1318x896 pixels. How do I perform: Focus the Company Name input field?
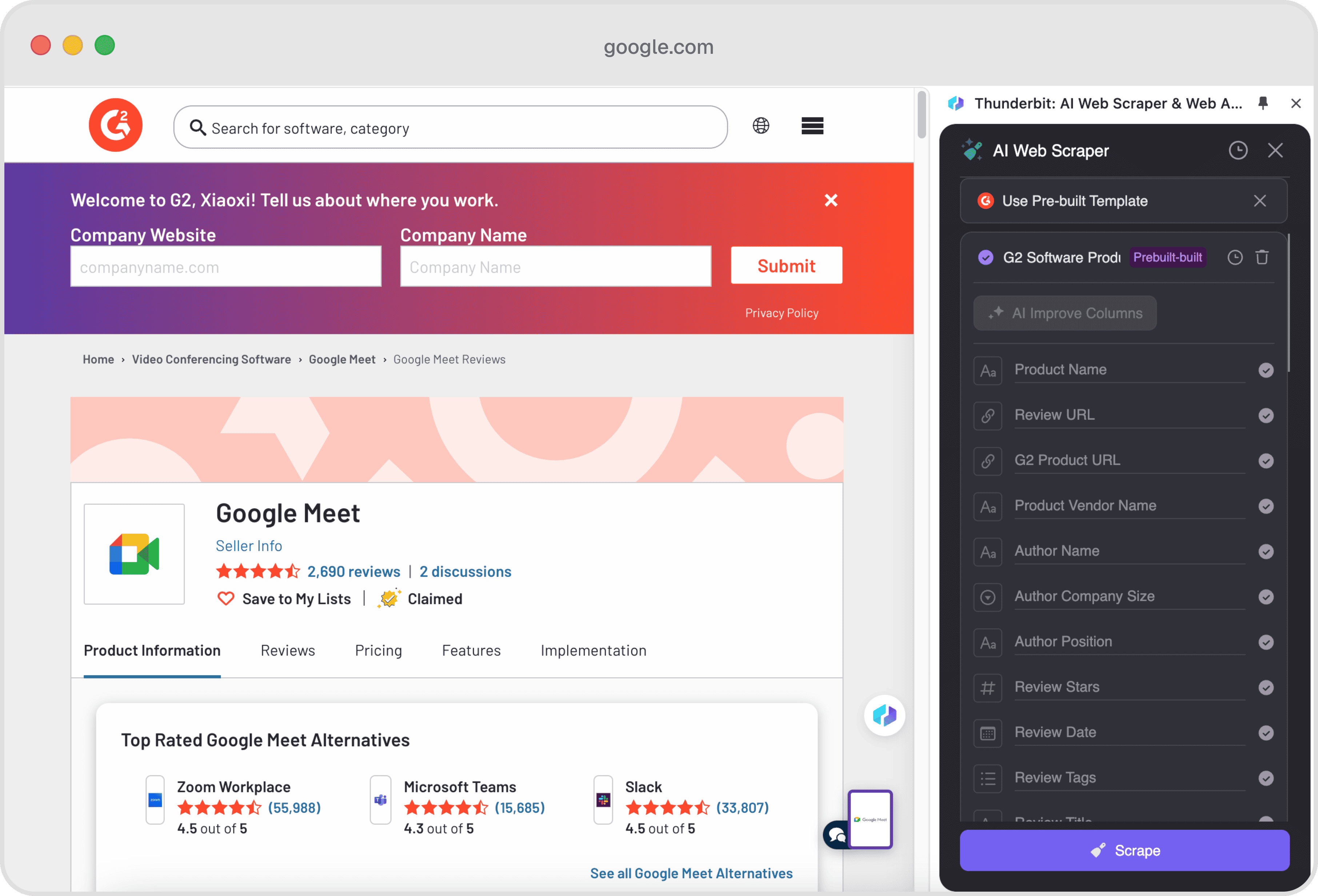pyautogui.click(x=556, y=266)
